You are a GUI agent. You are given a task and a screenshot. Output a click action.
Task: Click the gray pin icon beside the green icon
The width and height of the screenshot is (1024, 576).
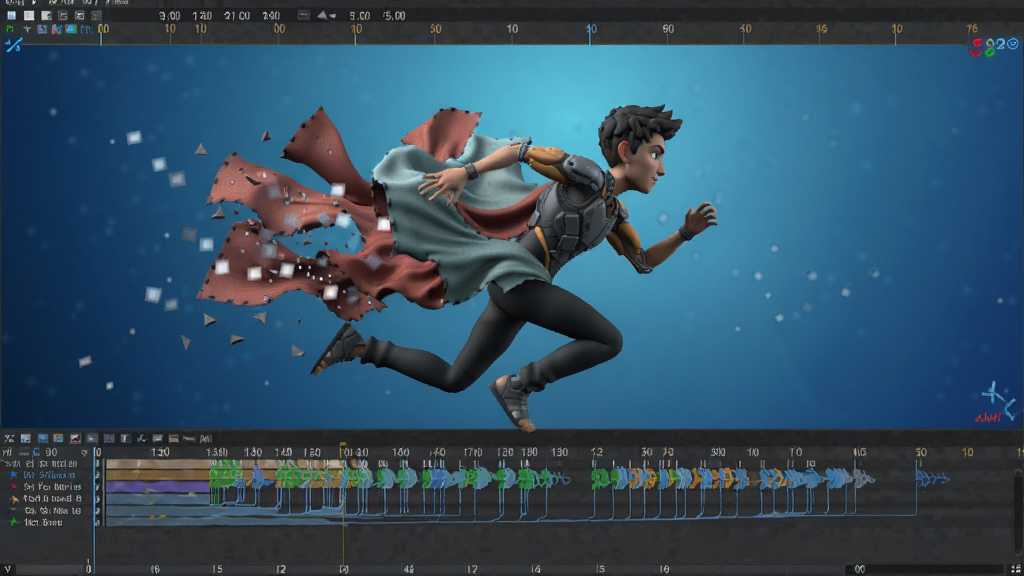[27, 29]
